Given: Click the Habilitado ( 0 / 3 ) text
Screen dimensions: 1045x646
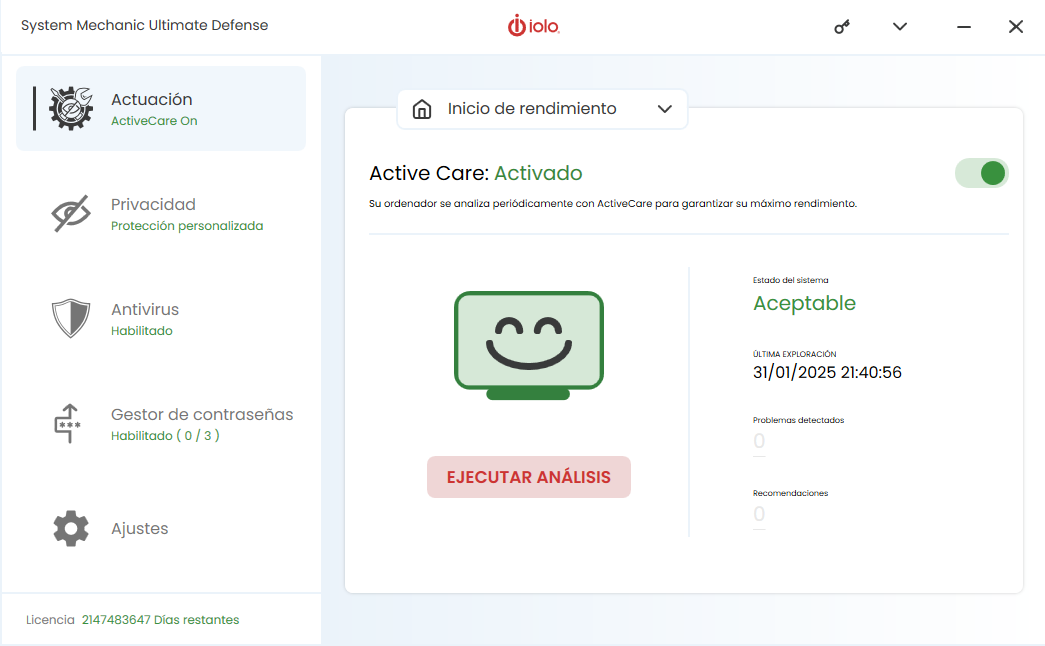Looking at the screenshot, I should point(165,435).
